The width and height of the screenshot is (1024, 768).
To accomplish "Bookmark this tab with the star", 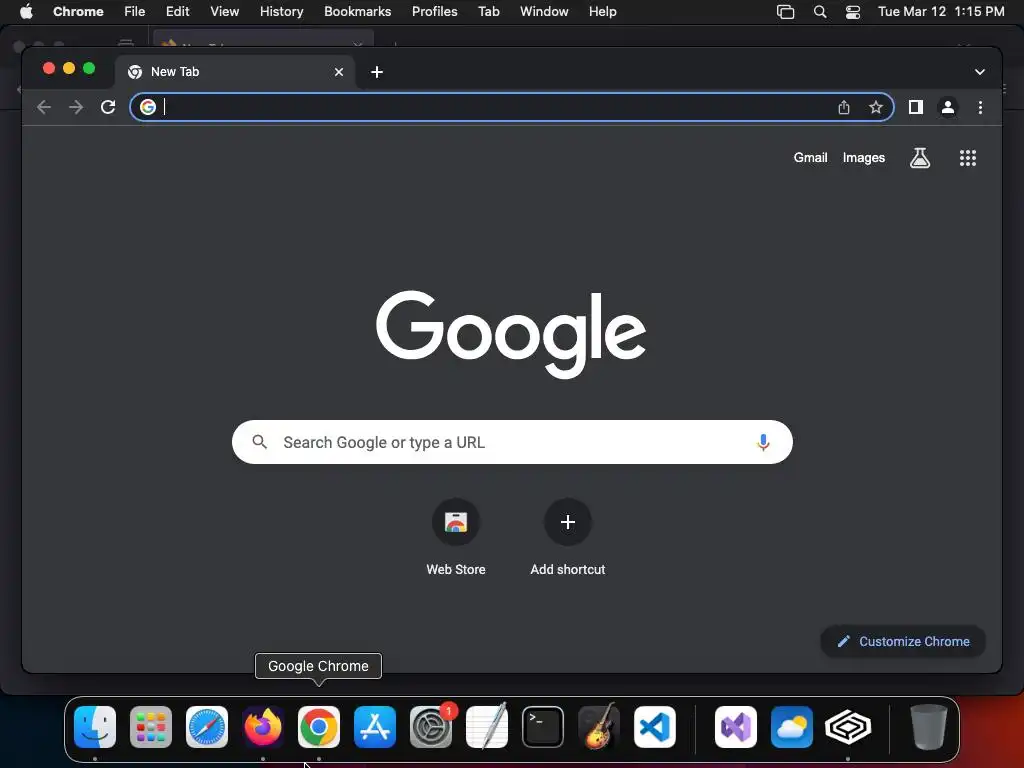I will click(876, 107).
